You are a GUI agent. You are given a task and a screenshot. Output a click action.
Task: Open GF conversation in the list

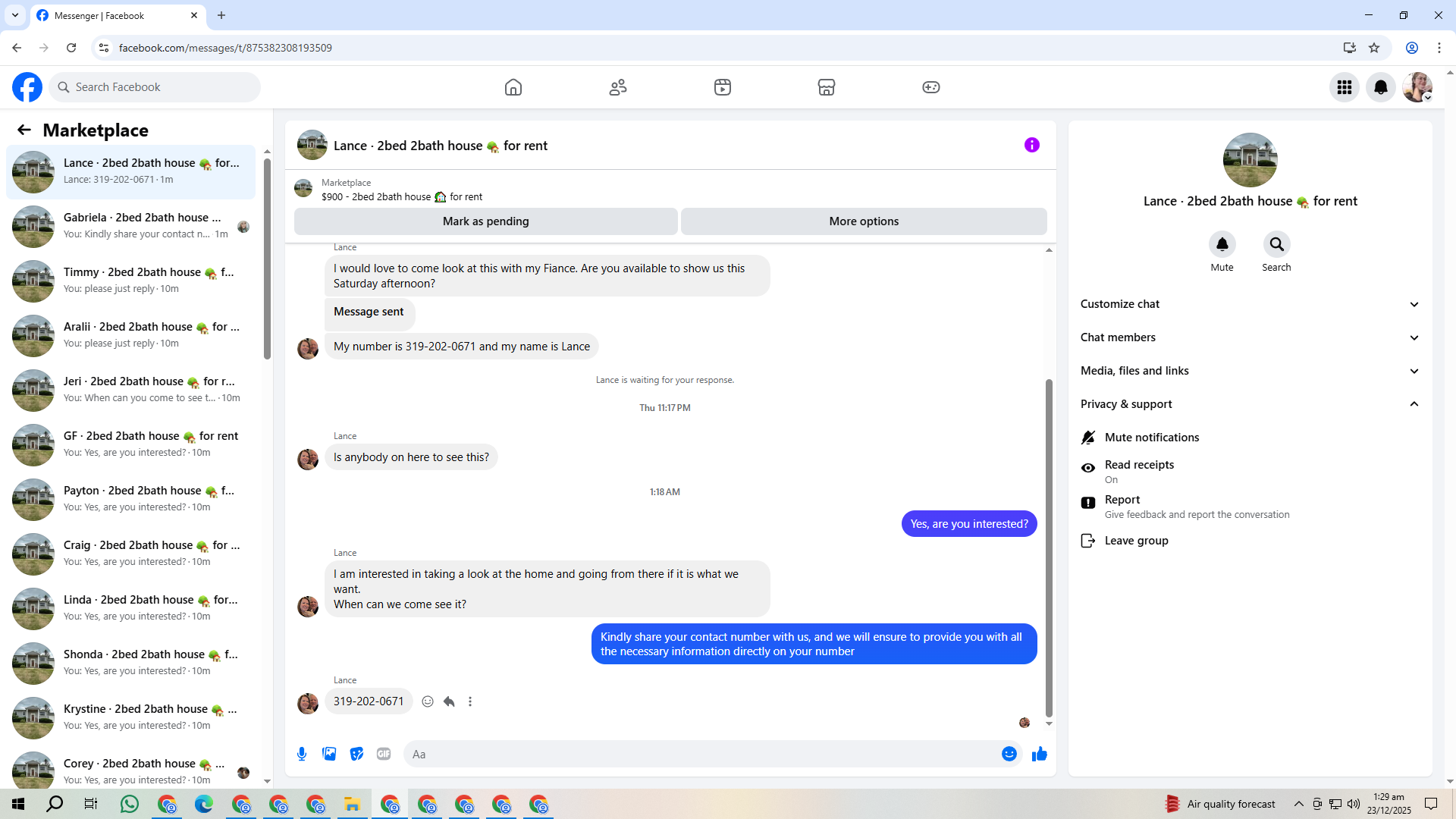tap(131, 445)
